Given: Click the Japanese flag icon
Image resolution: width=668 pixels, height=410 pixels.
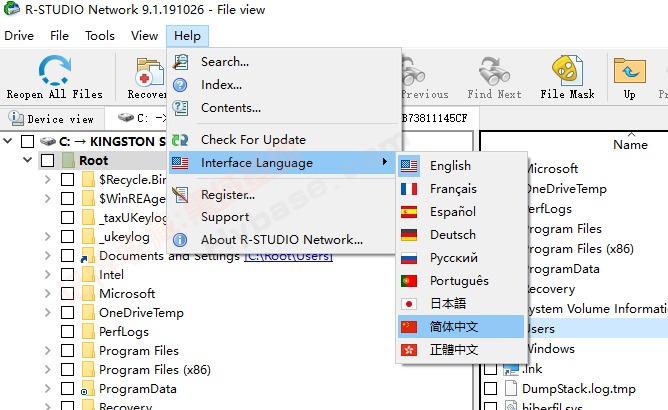Looking at the screenshot, I should point(409,304).
